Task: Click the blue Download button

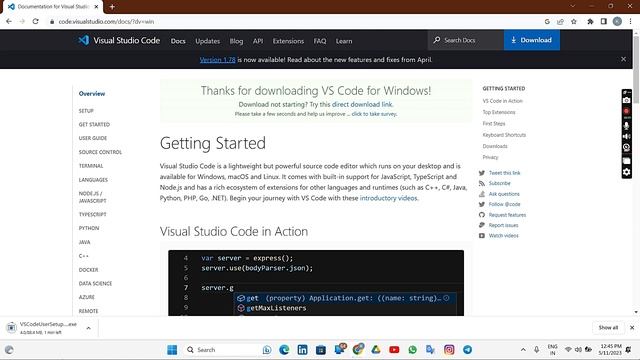Action: (x=532, y=40)
